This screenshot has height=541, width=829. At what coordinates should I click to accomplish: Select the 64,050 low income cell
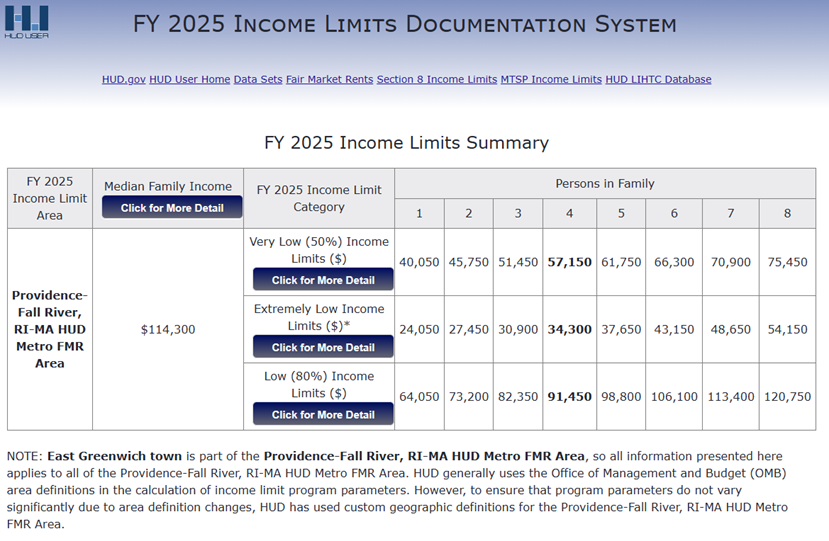419,397
